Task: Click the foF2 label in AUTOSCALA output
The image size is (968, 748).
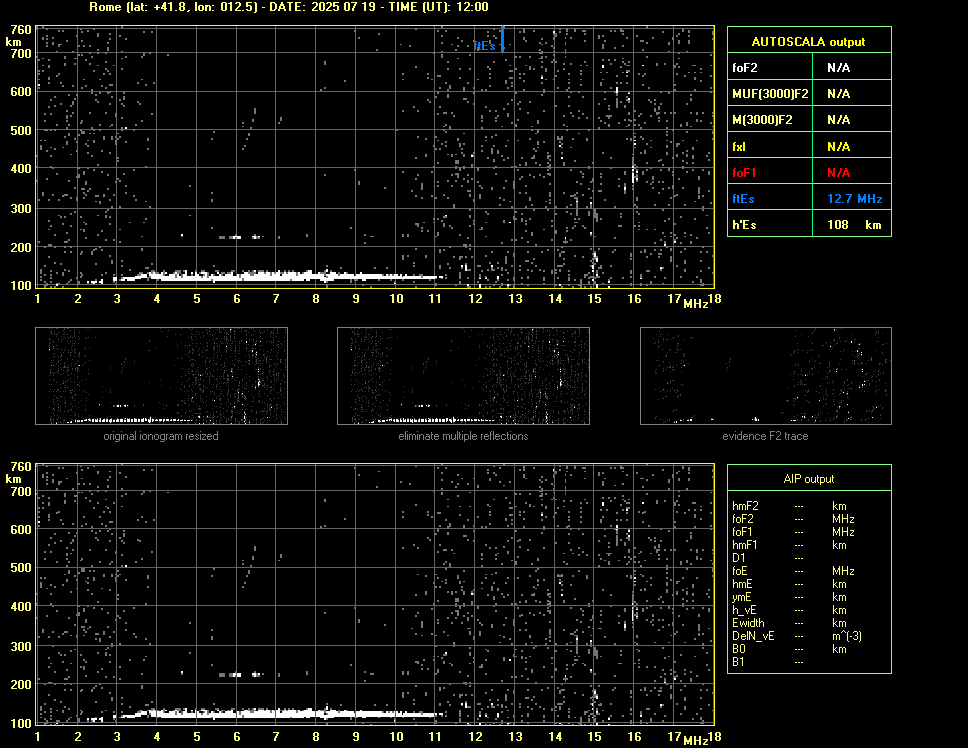Action: point(745,68)
